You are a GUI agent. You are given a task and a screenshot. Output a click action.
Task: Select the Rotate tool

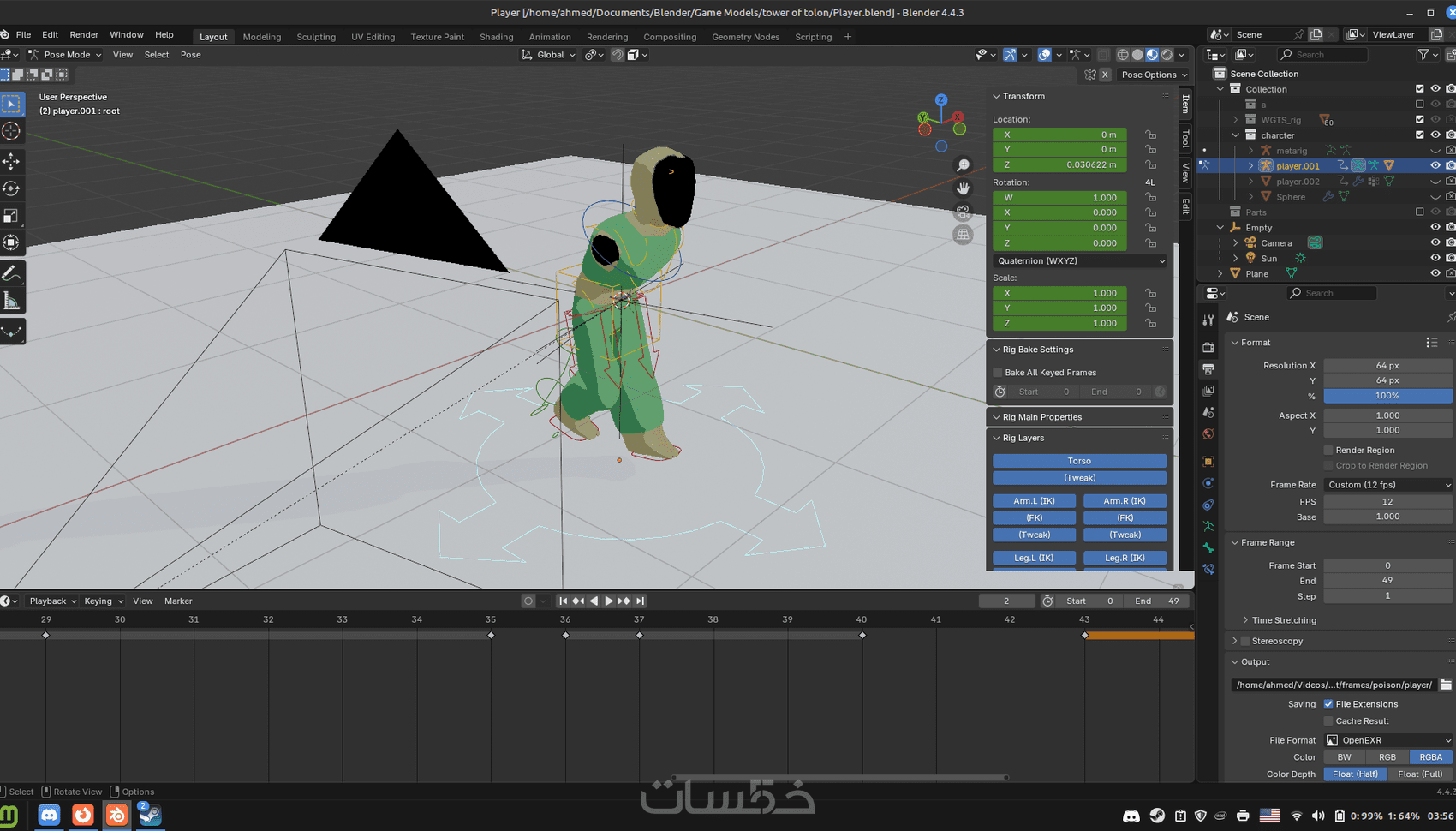(12, 188)
